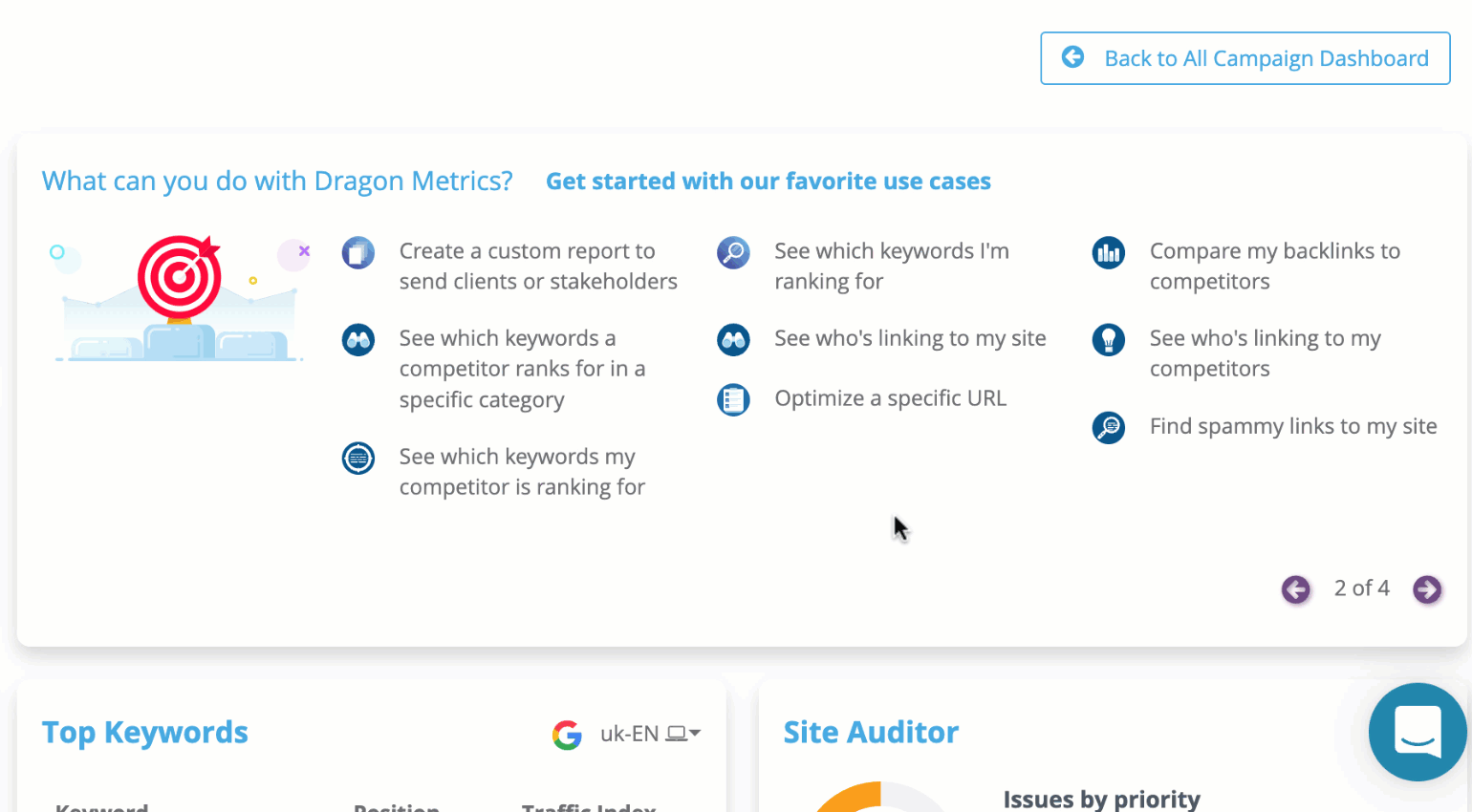
Task: Open favorite use cases from the header link
Action: pos(768,181)
